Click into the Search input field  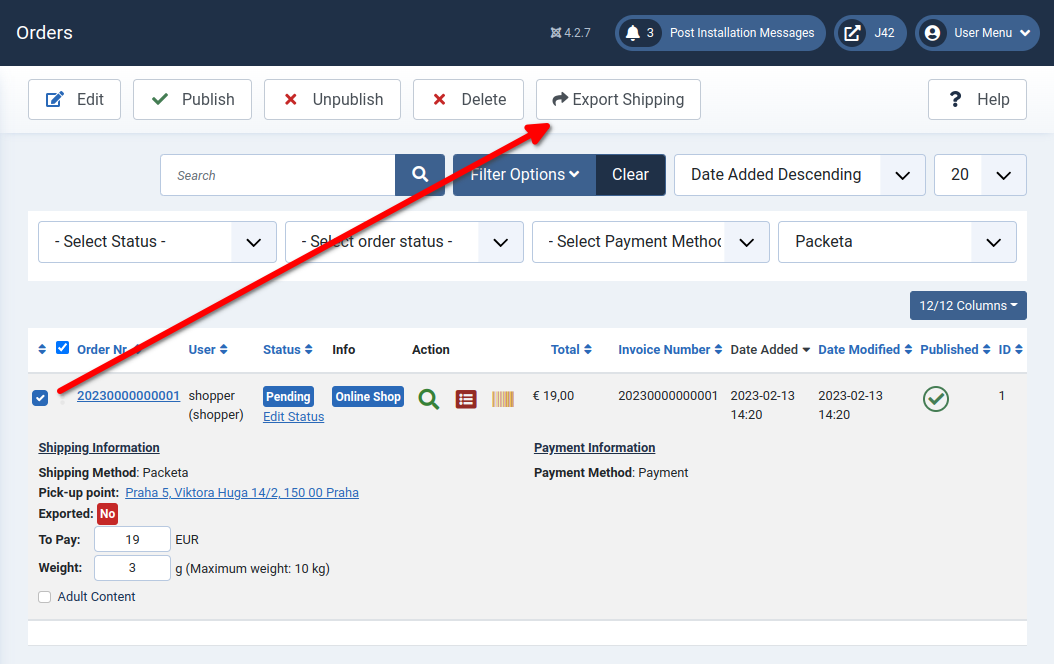[278, 175]
